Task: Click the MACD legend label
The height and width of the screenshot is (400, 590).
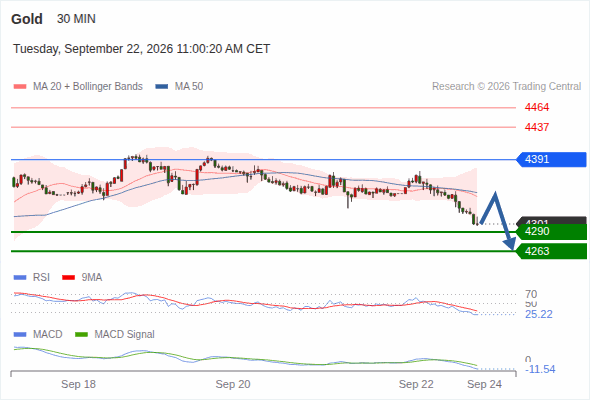Action: [x=48, y=335]
